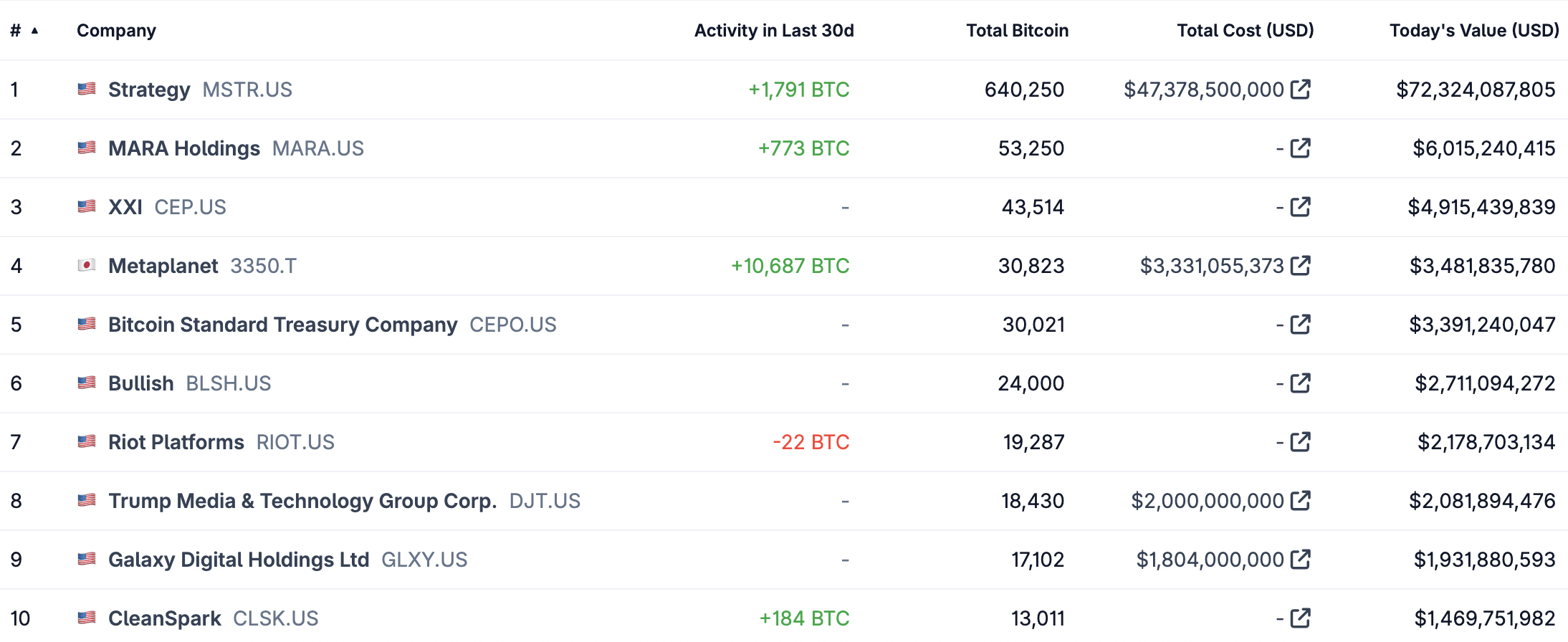Open MARA Holdings' external cost link
This screenshot has width=1568, height=642.
(1301, 148)
